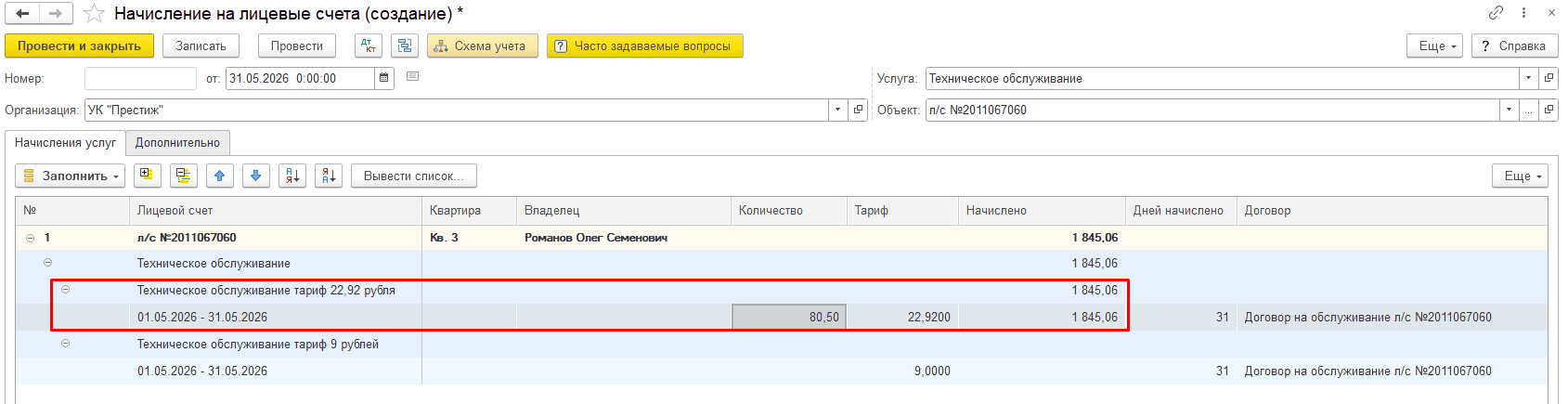Open the Заполнить dropdown button
Image resolution: width=1568 pixels, height=404 pixels.
click(71, 176)
